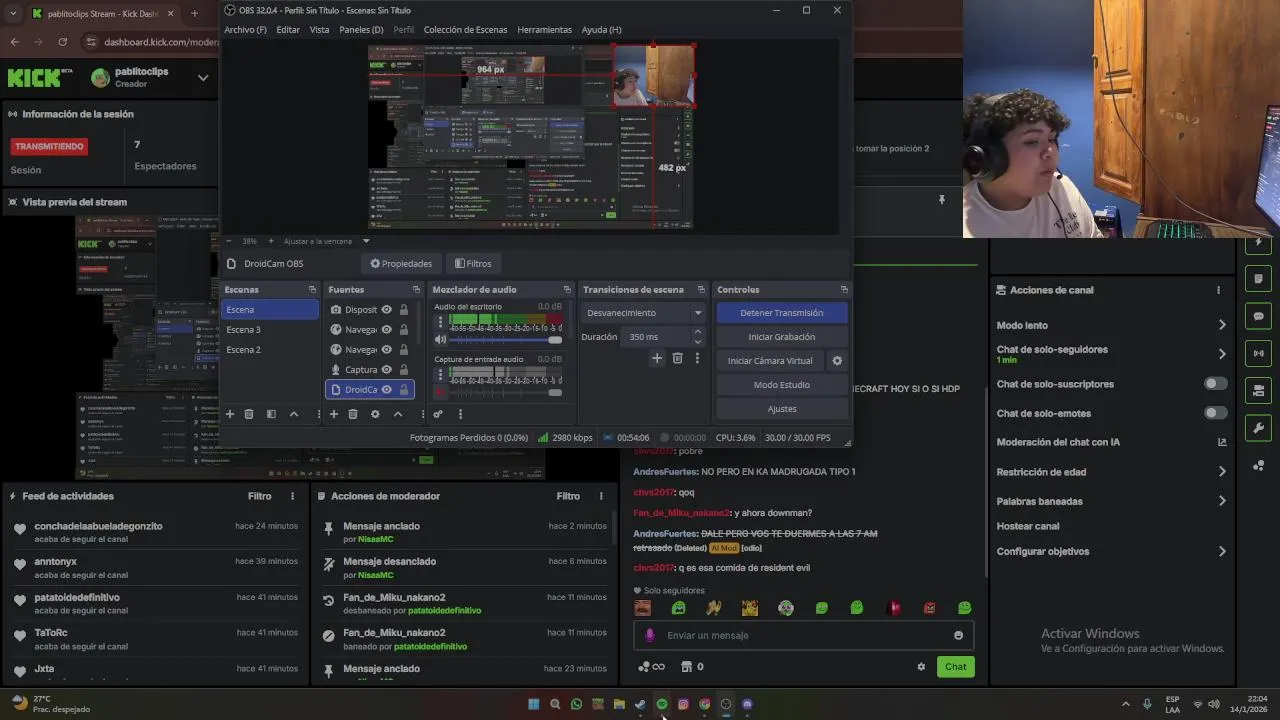Open advanced audio properties gears icon in mixer
1280x720 pixels.
coord(438,414)
